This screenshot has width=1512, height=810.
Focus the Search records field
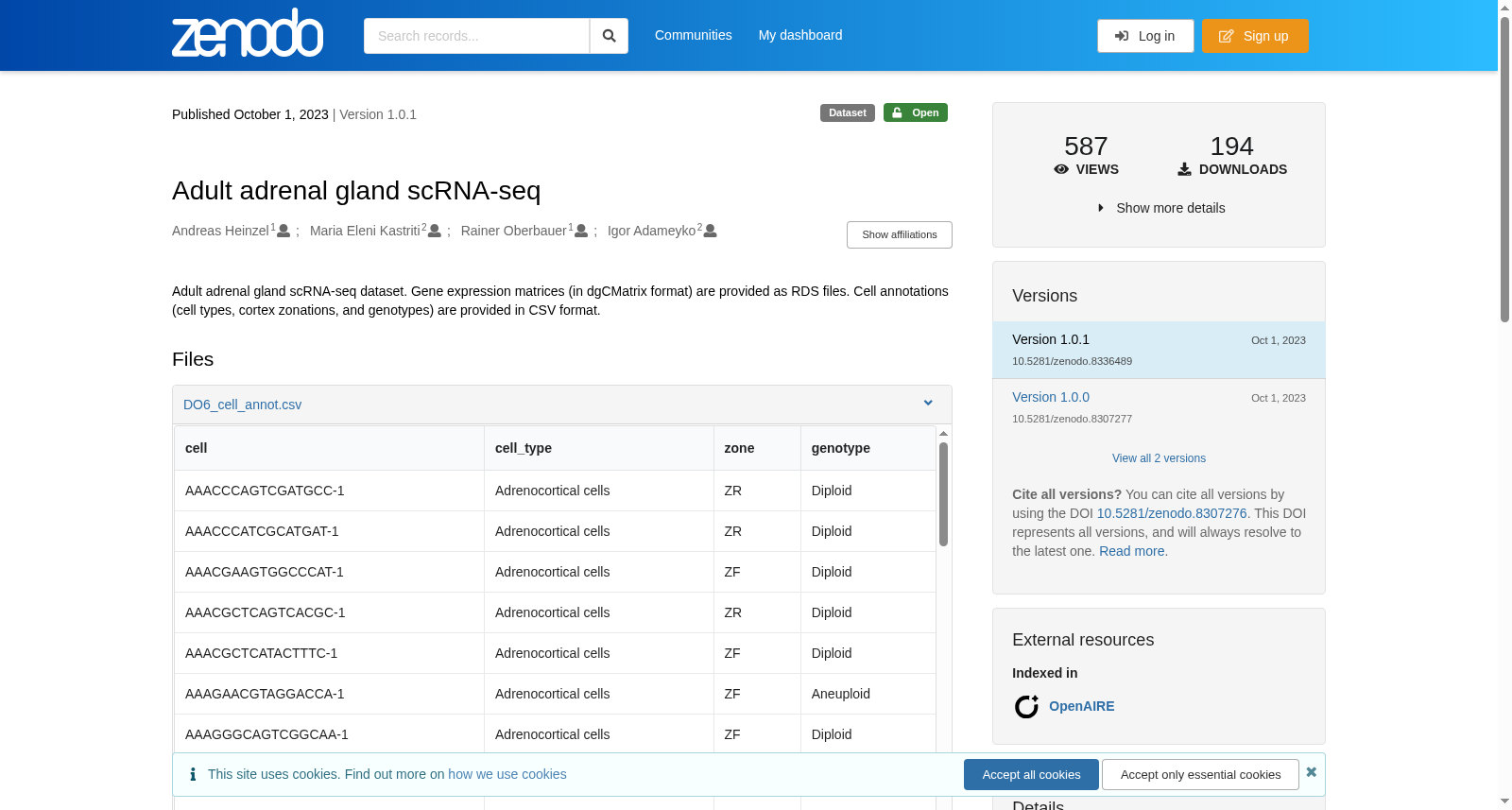click(x=476, y=36)
